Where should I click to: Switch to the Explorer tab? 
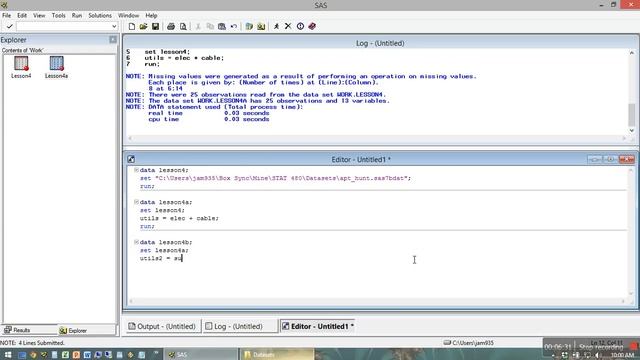[73, 330]
